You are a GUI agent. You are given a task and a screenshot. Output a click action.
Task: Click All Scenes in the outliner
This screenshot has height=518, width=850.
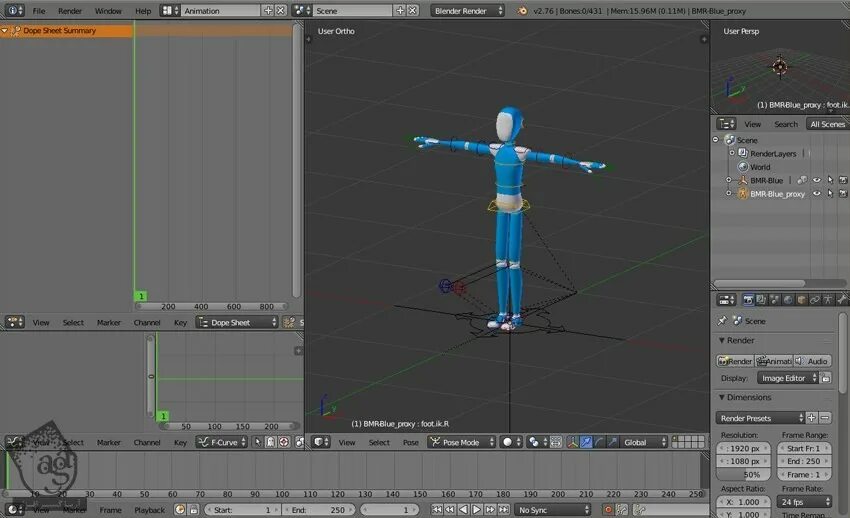tap(827, 124)
